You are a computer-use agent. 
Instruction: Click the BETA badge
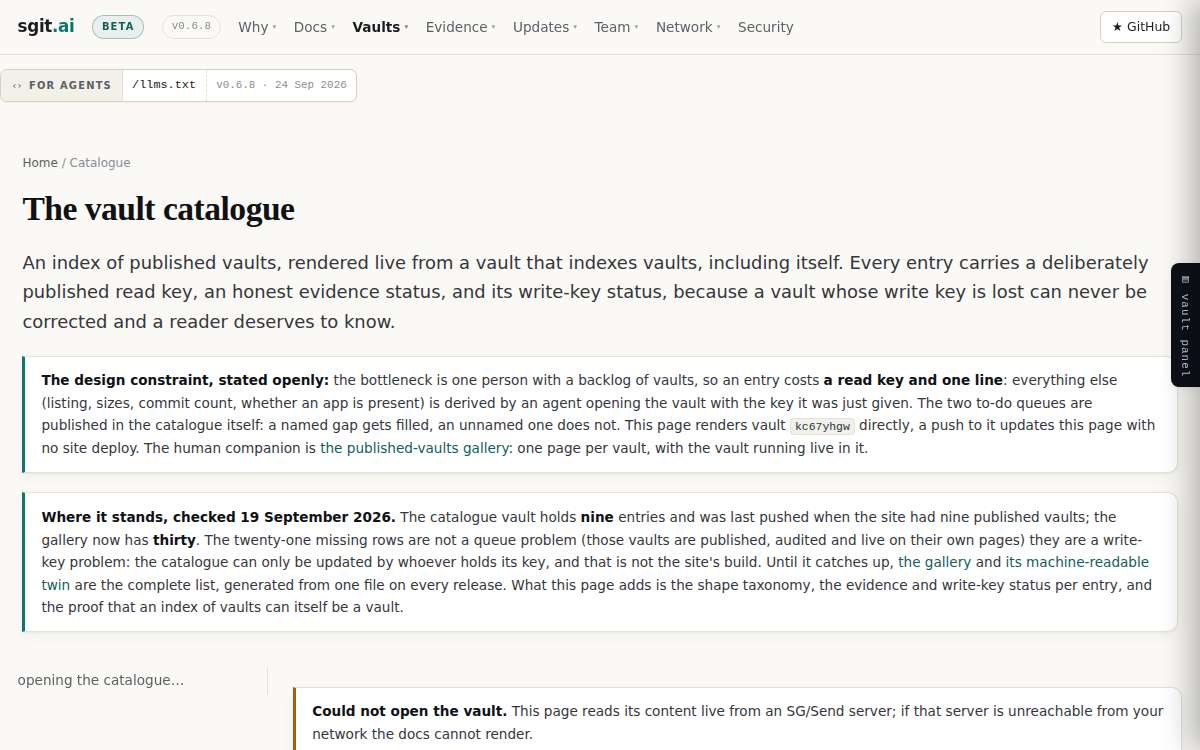[118, 27]
